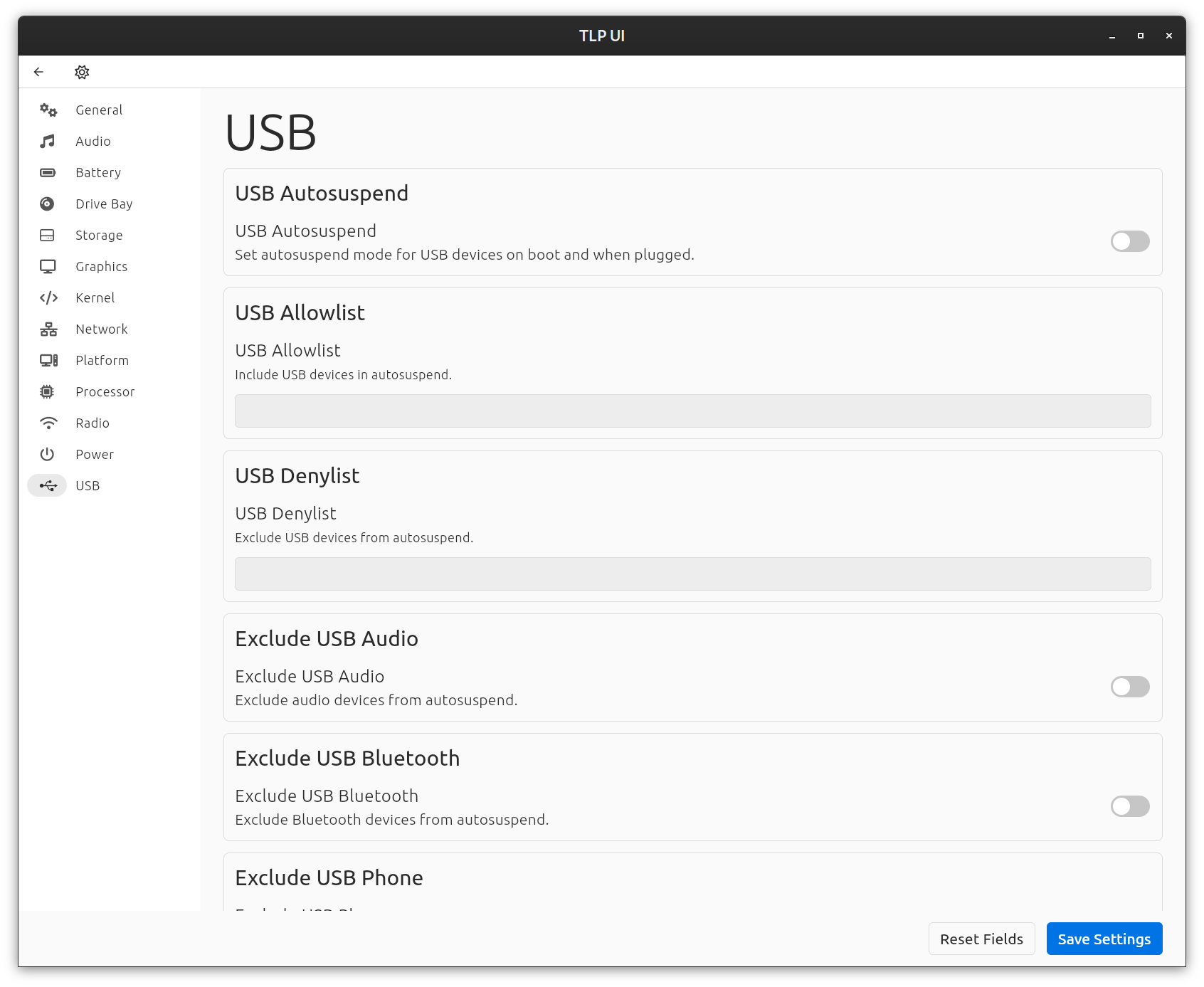
Task: Click the back arrow icon
Action: tap(38, 72)
